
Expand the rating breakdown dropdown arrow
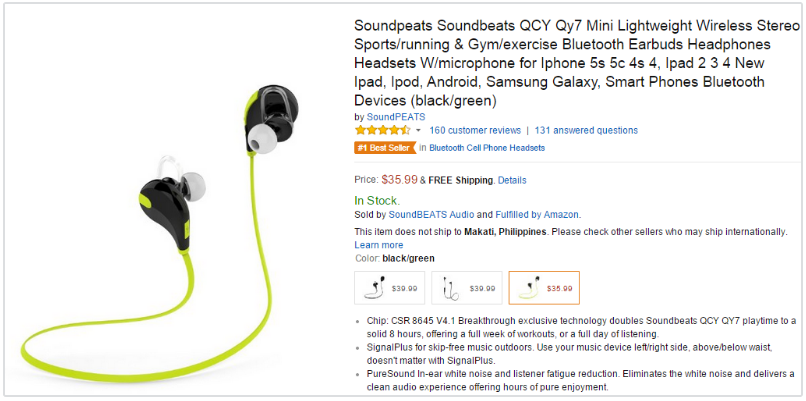(418, 131)
